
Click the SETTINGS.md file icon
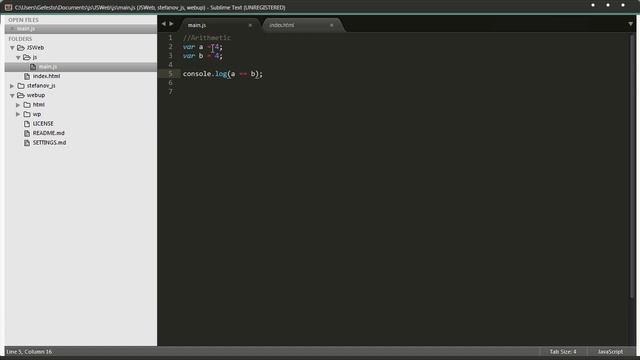[27, 142]
